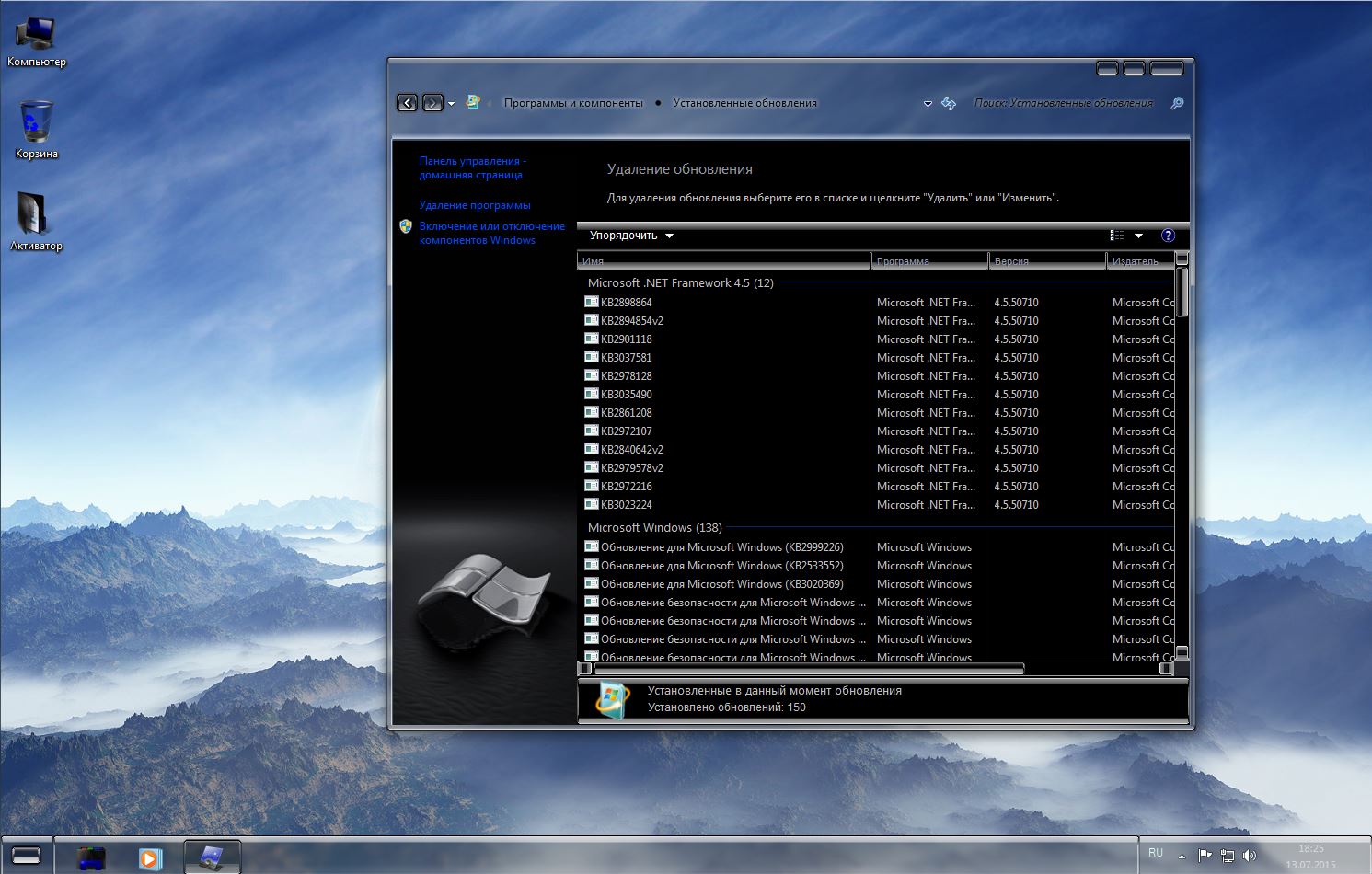Go back using the Back arrow button
1372x874 pixels.
pyautogui.click(x=407, y=103)
